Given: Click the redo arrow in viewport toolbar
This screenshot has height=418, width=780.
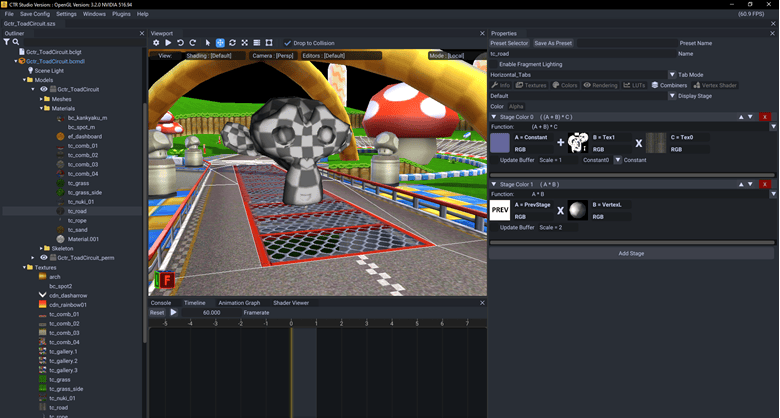Looking at the screenshot, I should coord(193,43).
